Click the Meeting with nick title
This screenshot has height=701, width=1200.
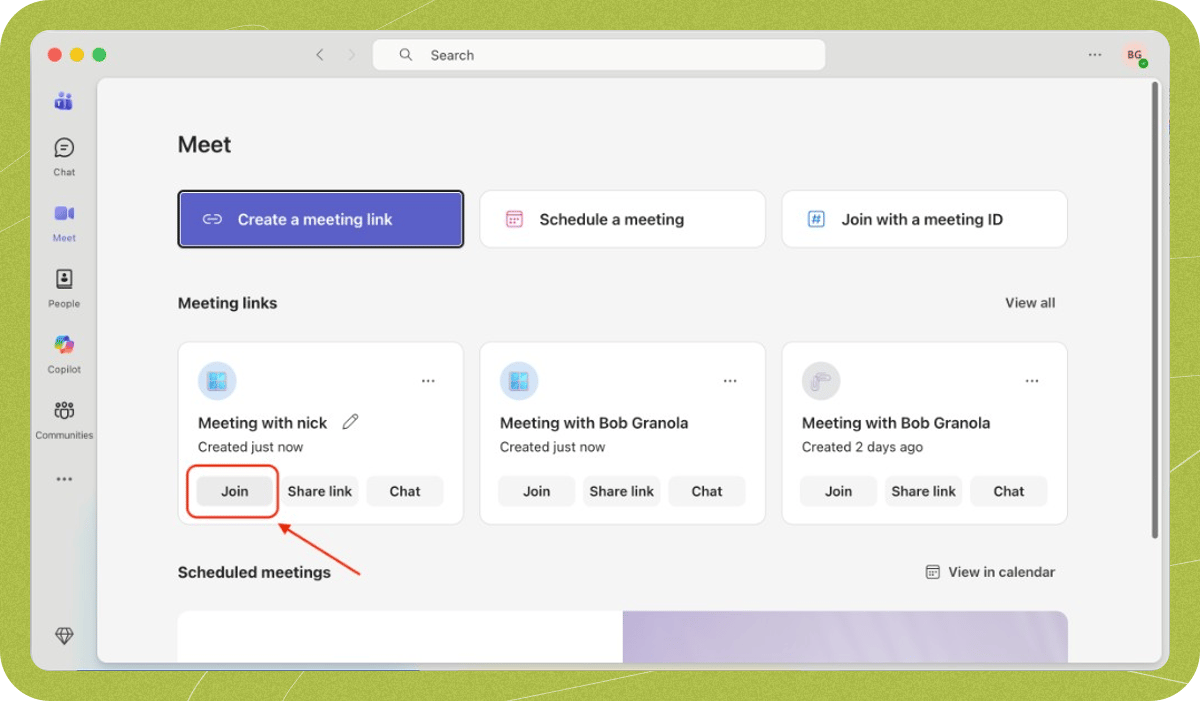point(263,423)
